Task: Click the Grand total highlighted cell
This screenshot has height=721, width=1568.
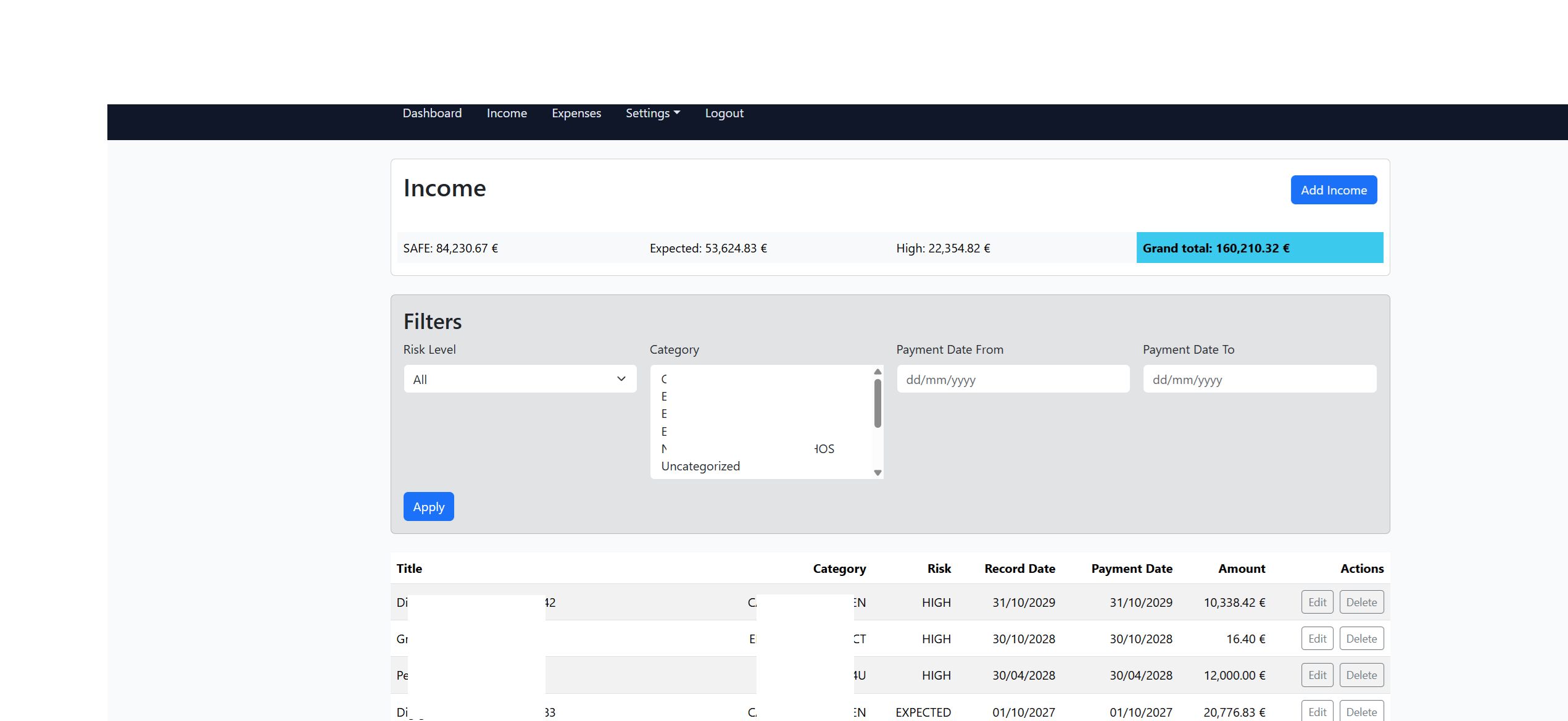Action: (1259, 248)
